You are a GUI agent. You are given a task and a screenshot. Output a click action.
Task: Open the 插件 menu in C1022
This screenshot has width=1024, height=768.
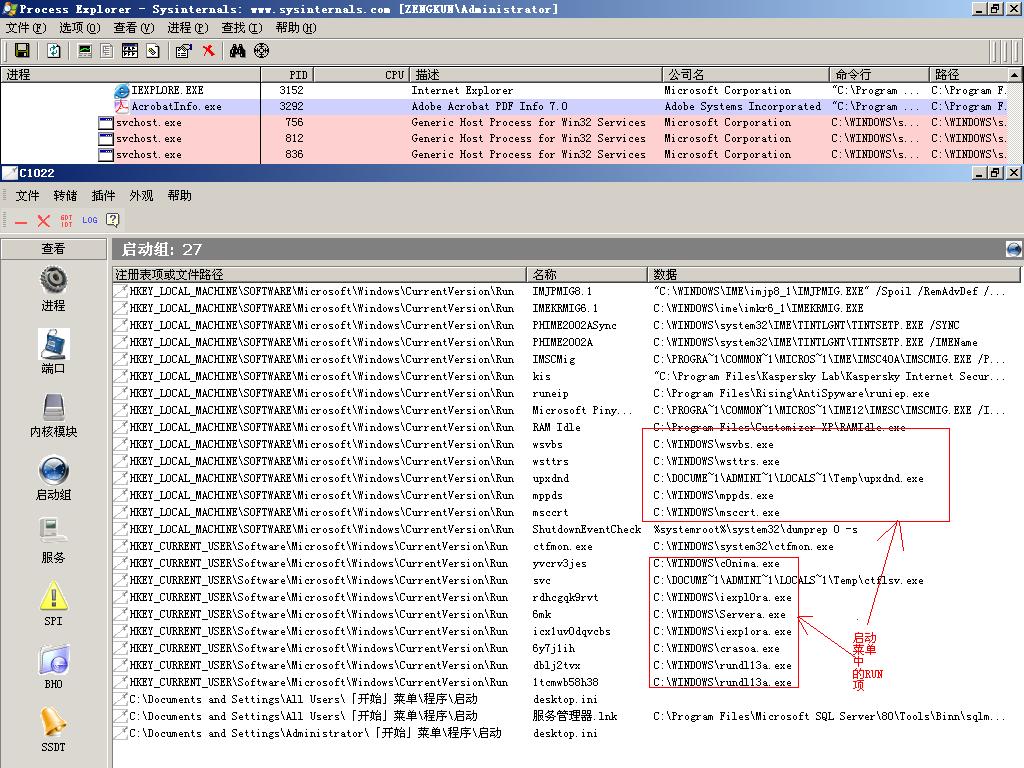[x=103, y=196]
